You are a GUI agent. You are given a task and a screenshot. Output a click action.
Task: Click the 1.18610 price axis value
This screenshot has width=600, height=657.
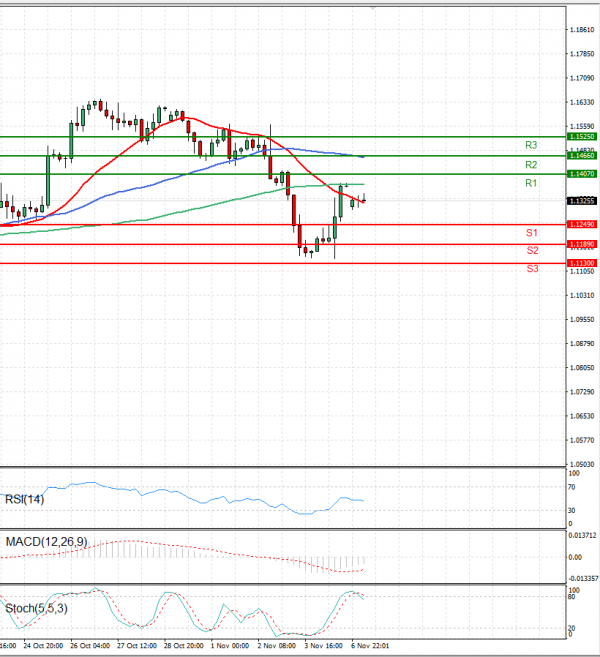pyautogui.click(x=582, y=30)
